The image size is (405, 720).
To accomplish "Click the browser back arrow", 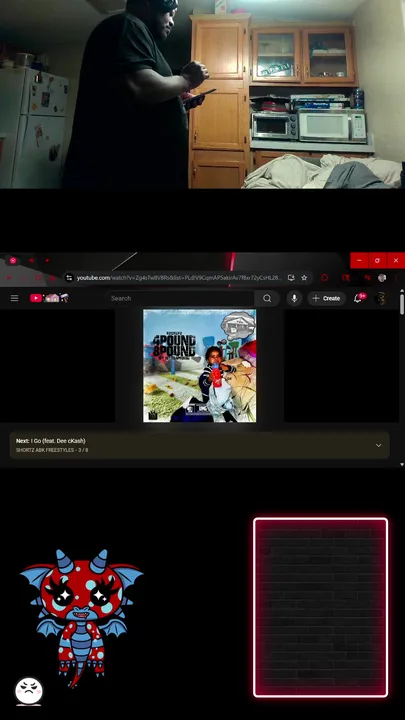I will 9,278.
